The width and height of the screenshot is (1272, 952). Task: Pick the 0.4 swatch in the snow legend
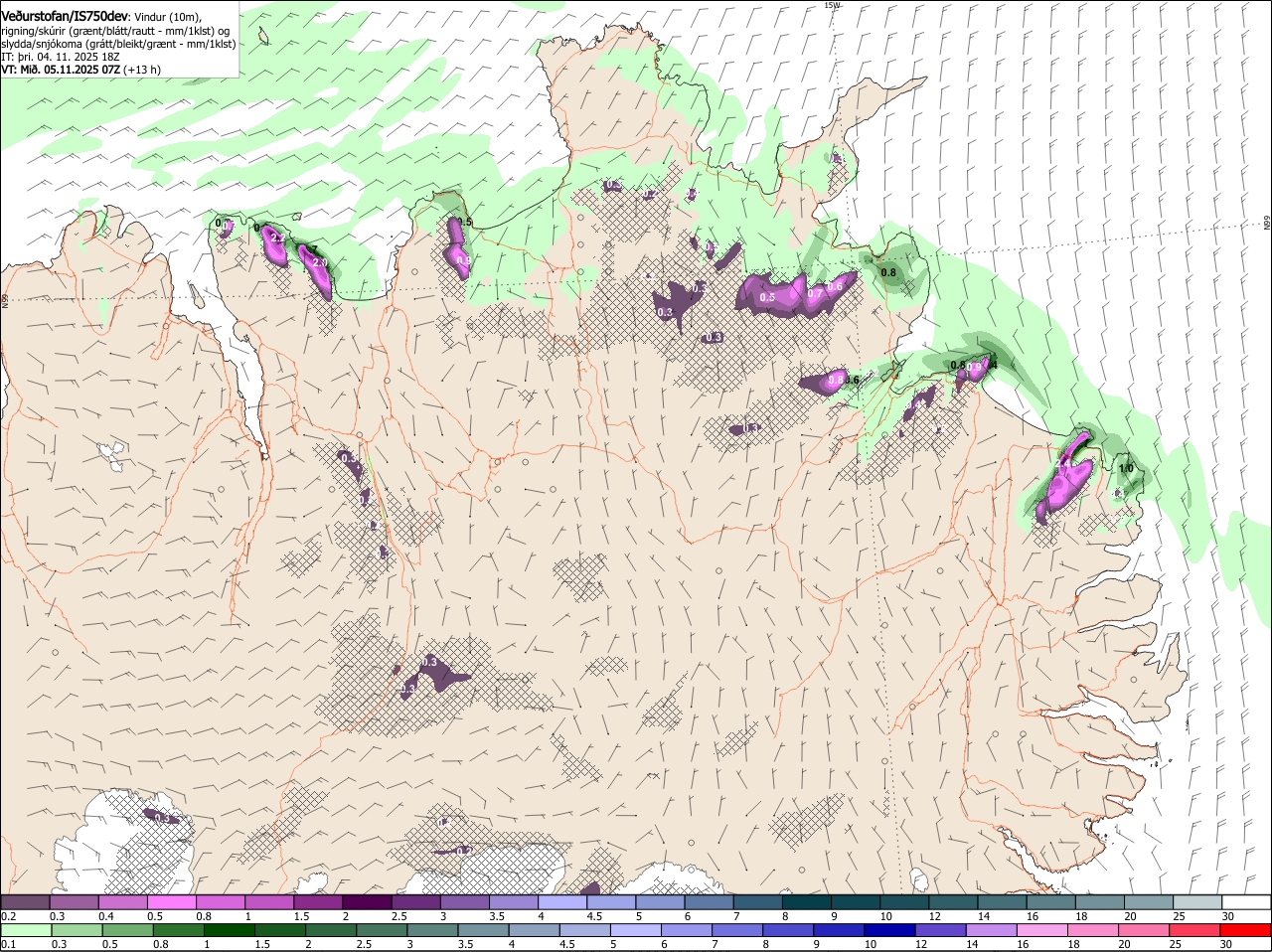(122, 901)
